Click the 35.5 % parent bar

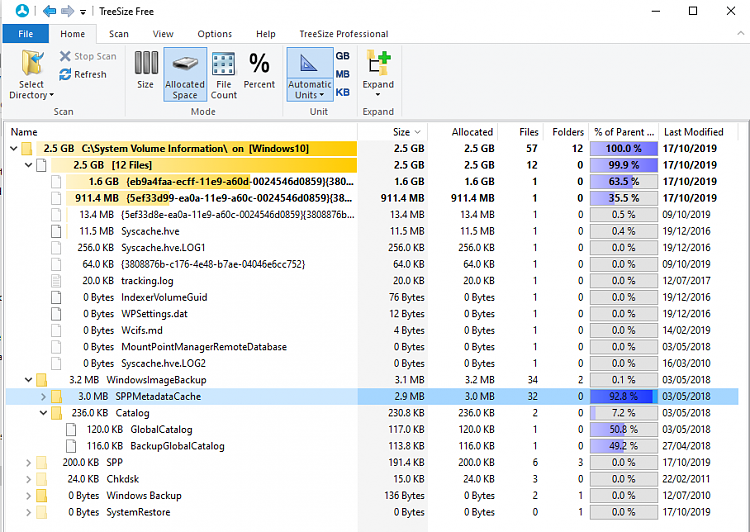point(624,198)
